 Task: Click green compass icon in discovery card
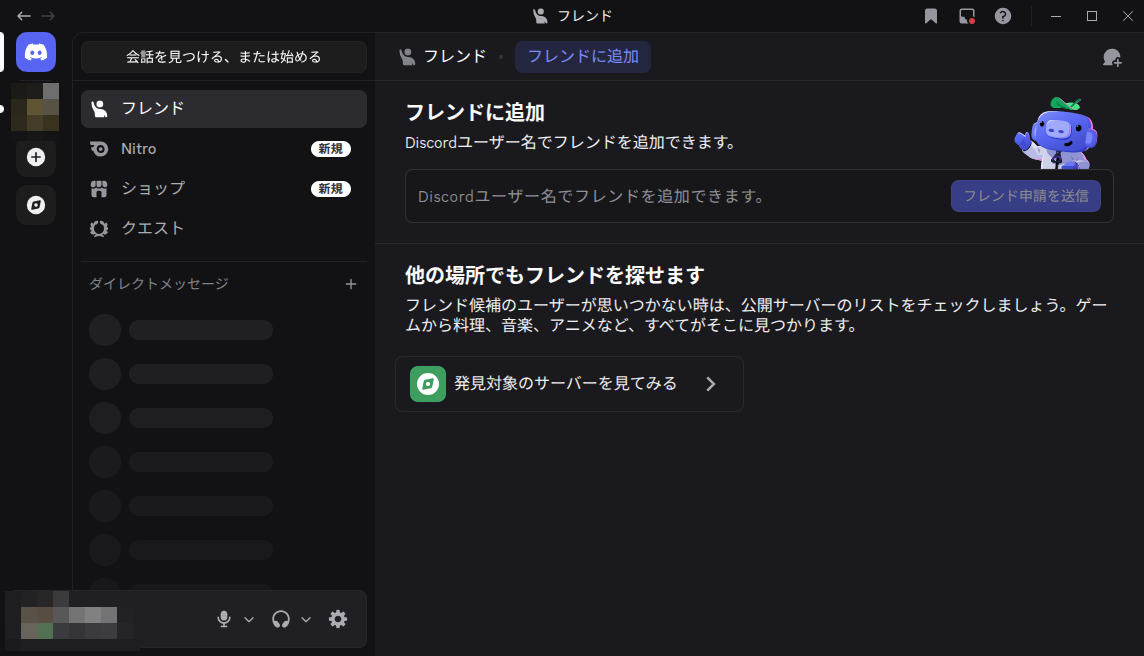(428, 384)
